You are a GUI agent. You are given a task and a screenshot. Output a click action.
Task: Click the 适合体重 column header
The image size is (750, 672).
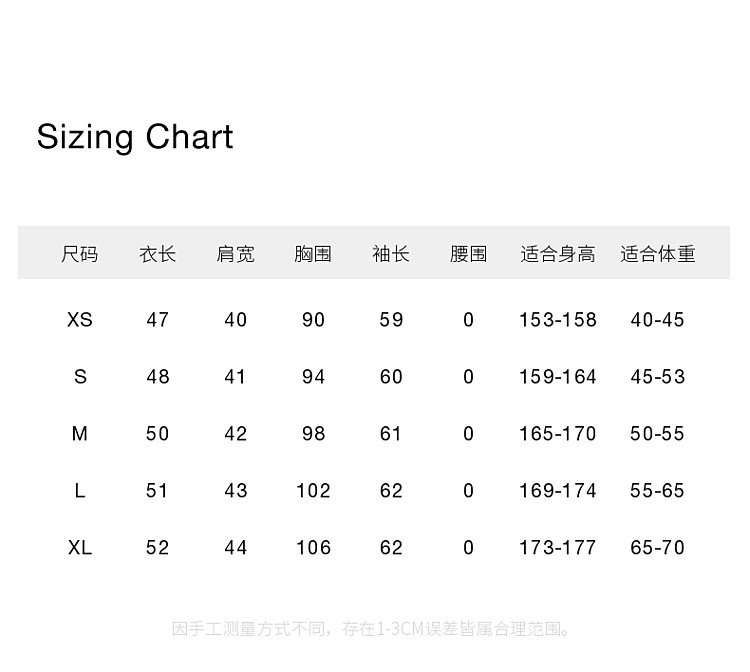pos(657,254)
